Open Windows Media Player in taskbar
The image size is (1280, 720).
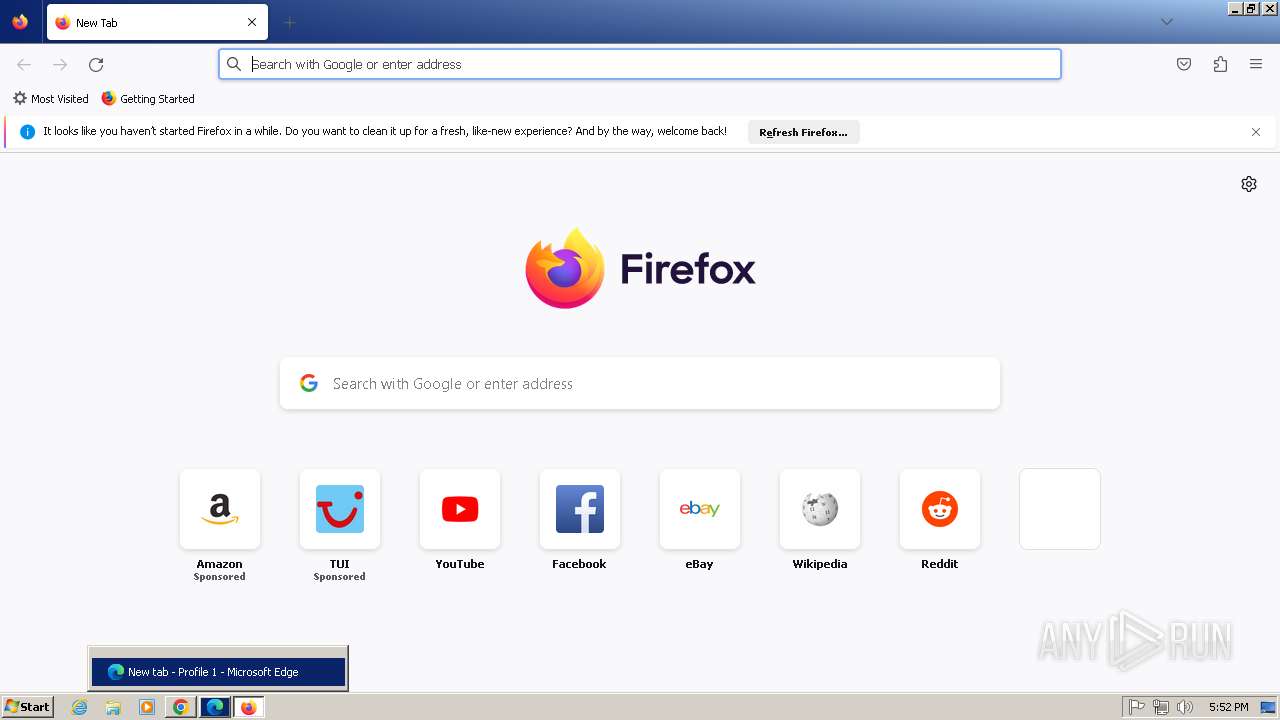click(147, 707)
